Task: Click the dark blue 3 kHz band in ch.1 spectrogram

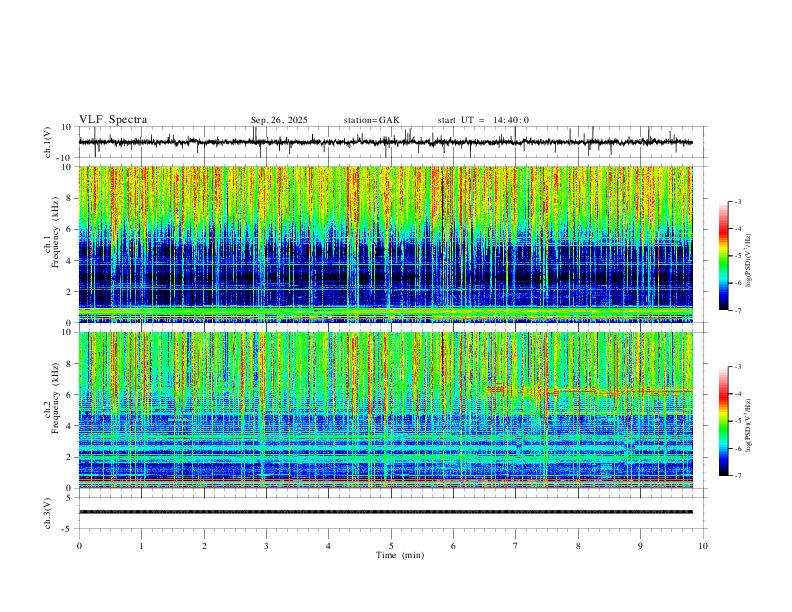Action: pos(385,276)
